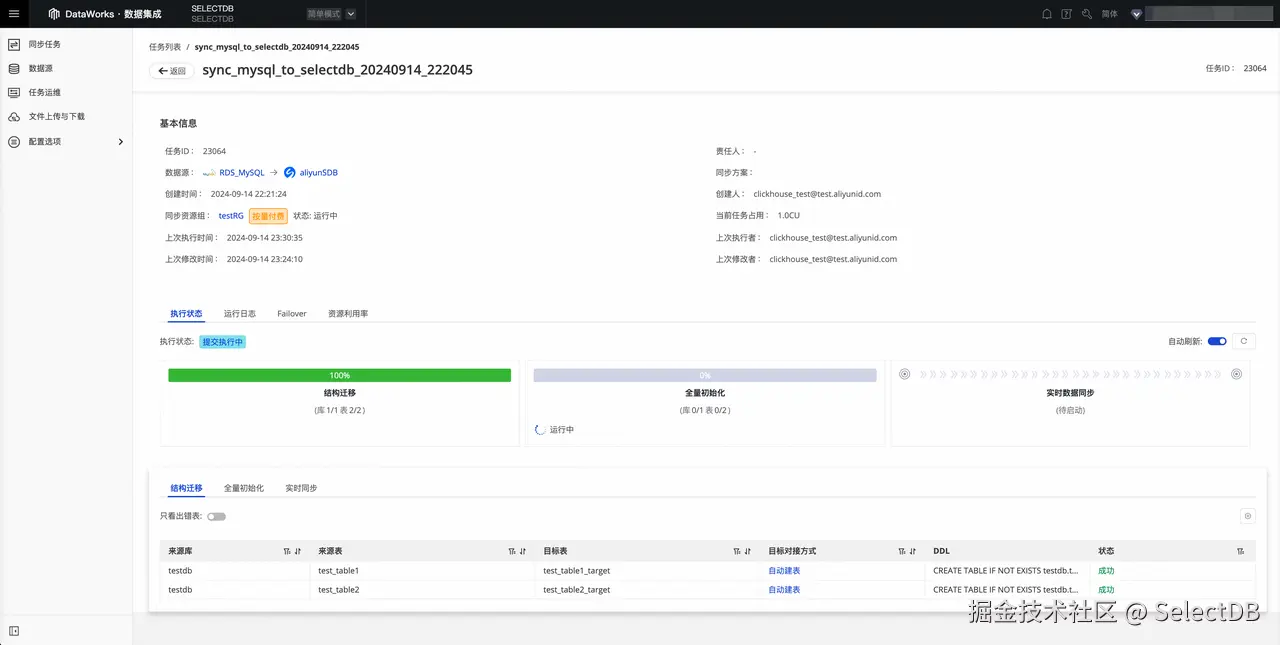Screen dimensions: 1280x645
Task: Click the RDS_MySQL source logo icon
Action: click(x=209, y=173)
